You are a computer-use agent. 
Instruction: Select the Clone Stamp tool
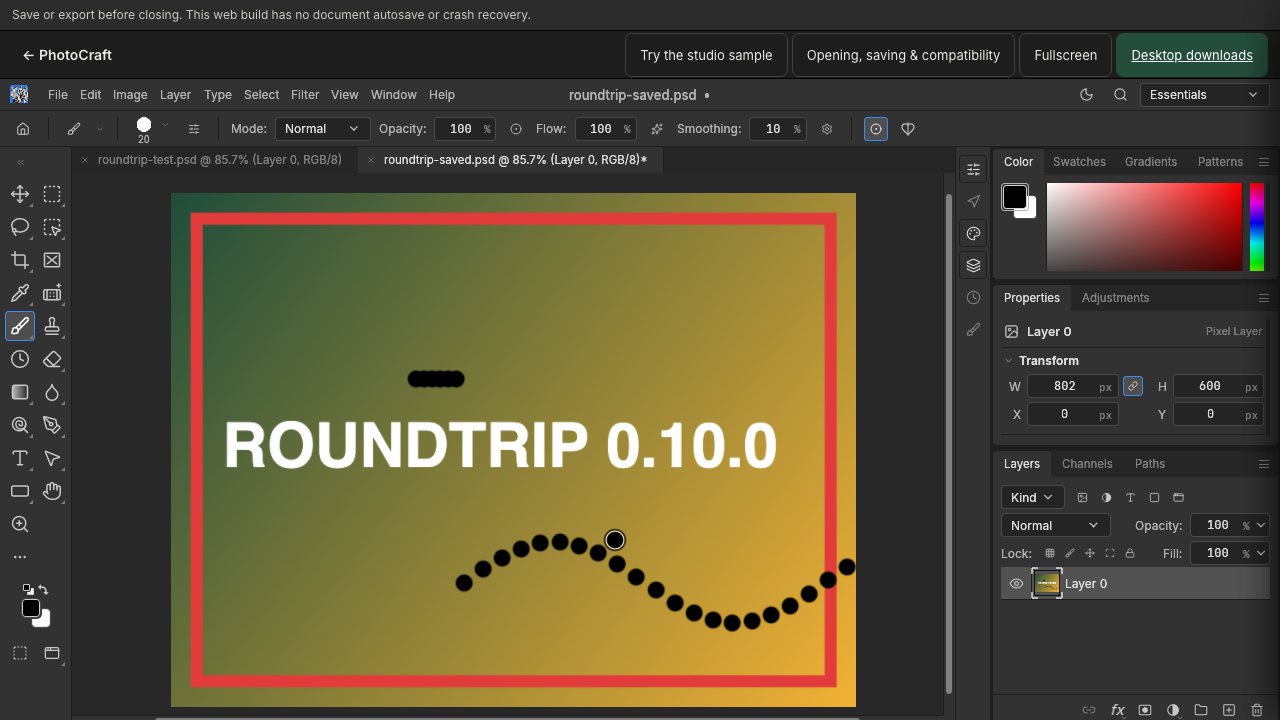tap(52, 327)
